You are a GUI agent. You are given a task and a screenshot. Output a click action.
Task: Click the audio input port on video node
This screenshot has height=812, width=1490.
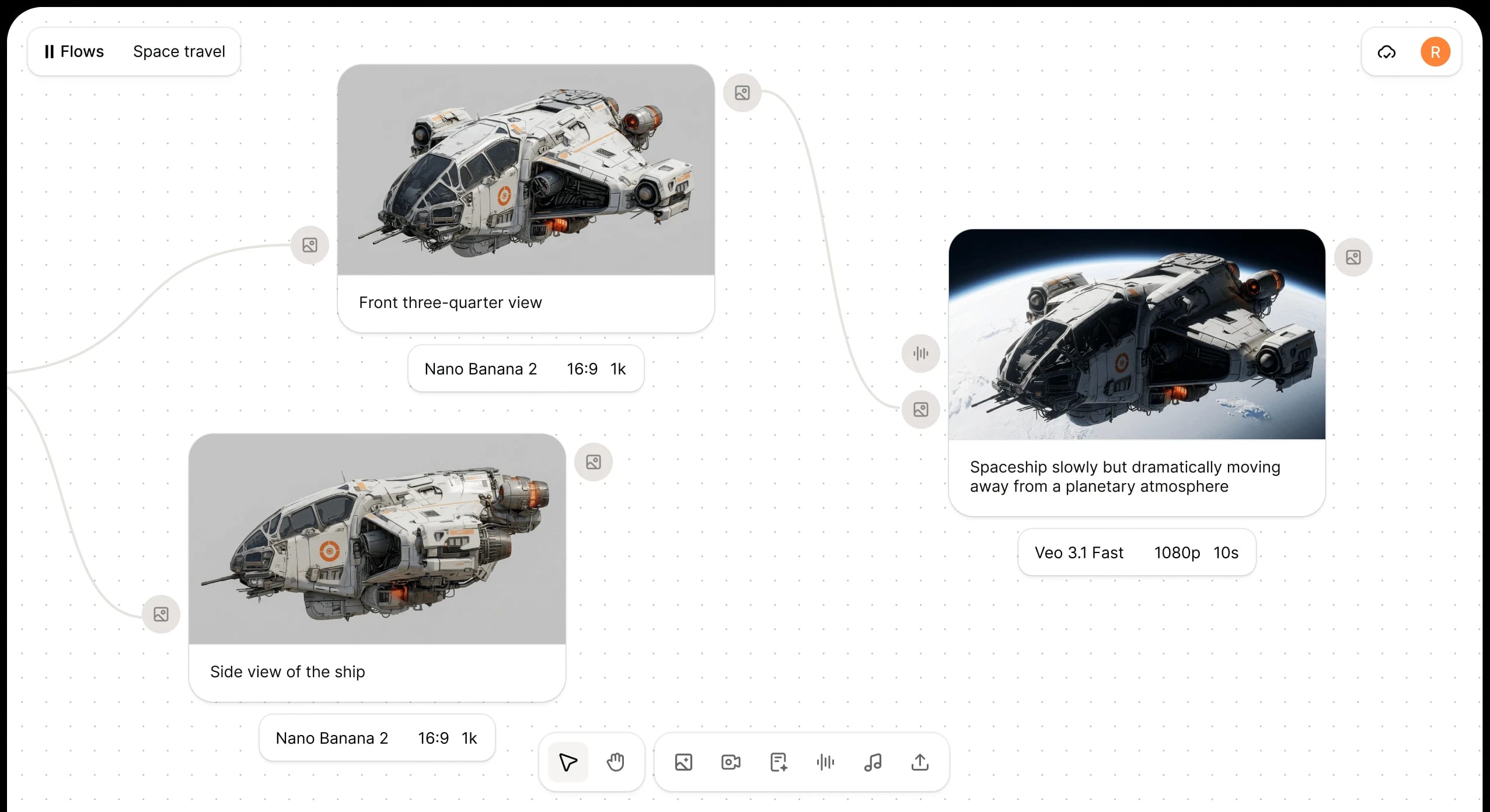point(920,353)
